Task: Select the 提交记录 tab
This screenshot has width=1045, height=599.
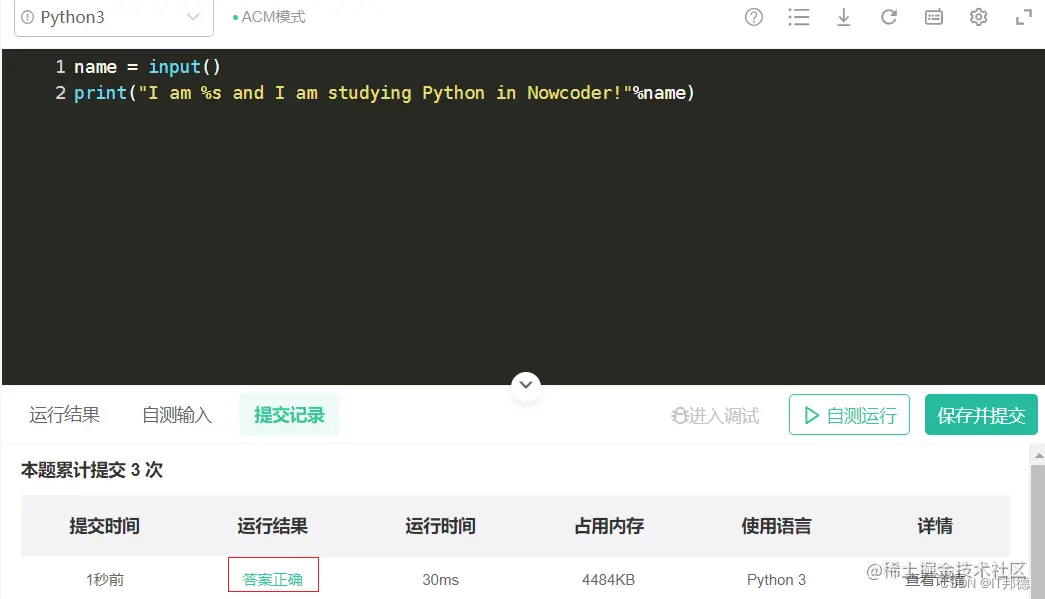Action: pyautogui.click(x=289, y=415)
